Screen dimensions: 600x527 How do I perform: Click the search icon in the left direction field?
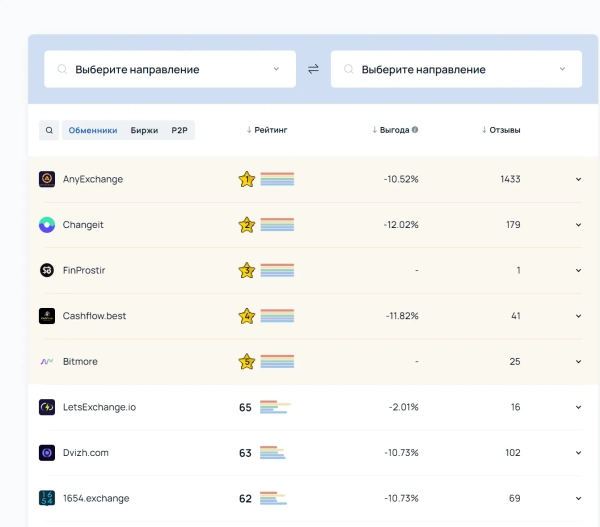click(62, 69)
